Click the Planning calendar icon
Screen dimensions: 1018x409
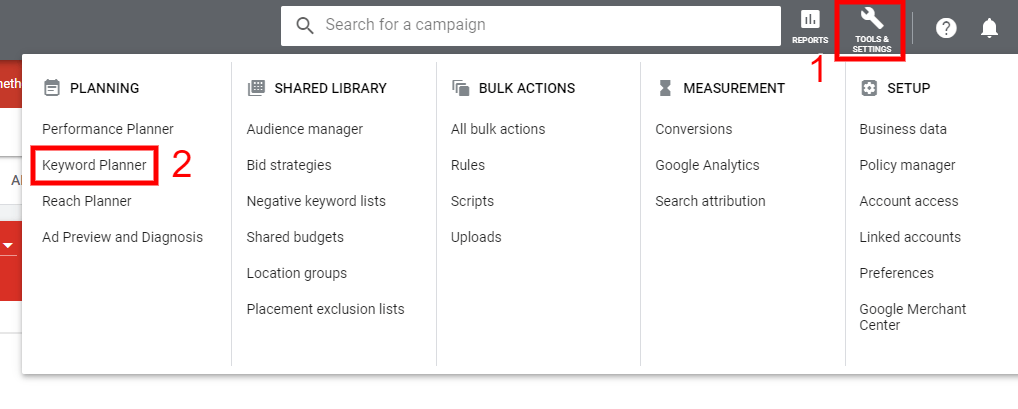click(52, 88)
